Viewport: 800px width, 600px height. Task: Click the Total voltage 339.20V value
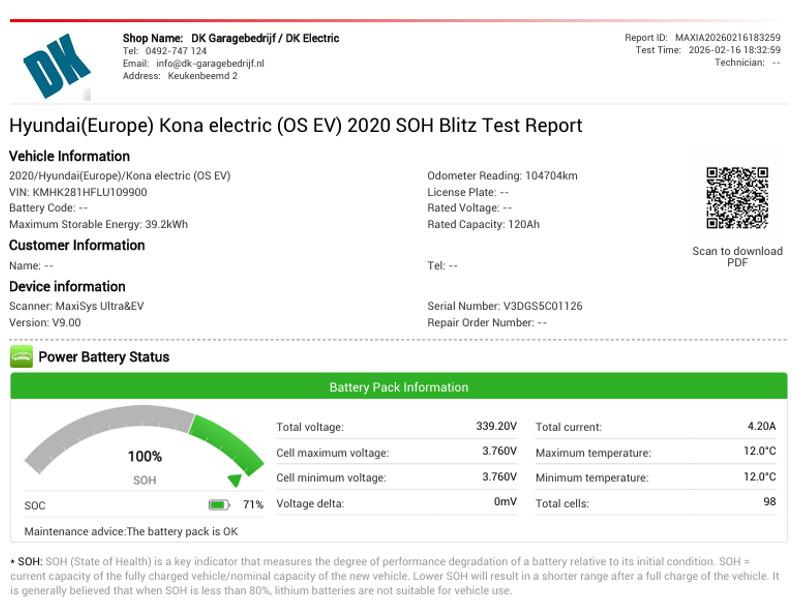496,427
